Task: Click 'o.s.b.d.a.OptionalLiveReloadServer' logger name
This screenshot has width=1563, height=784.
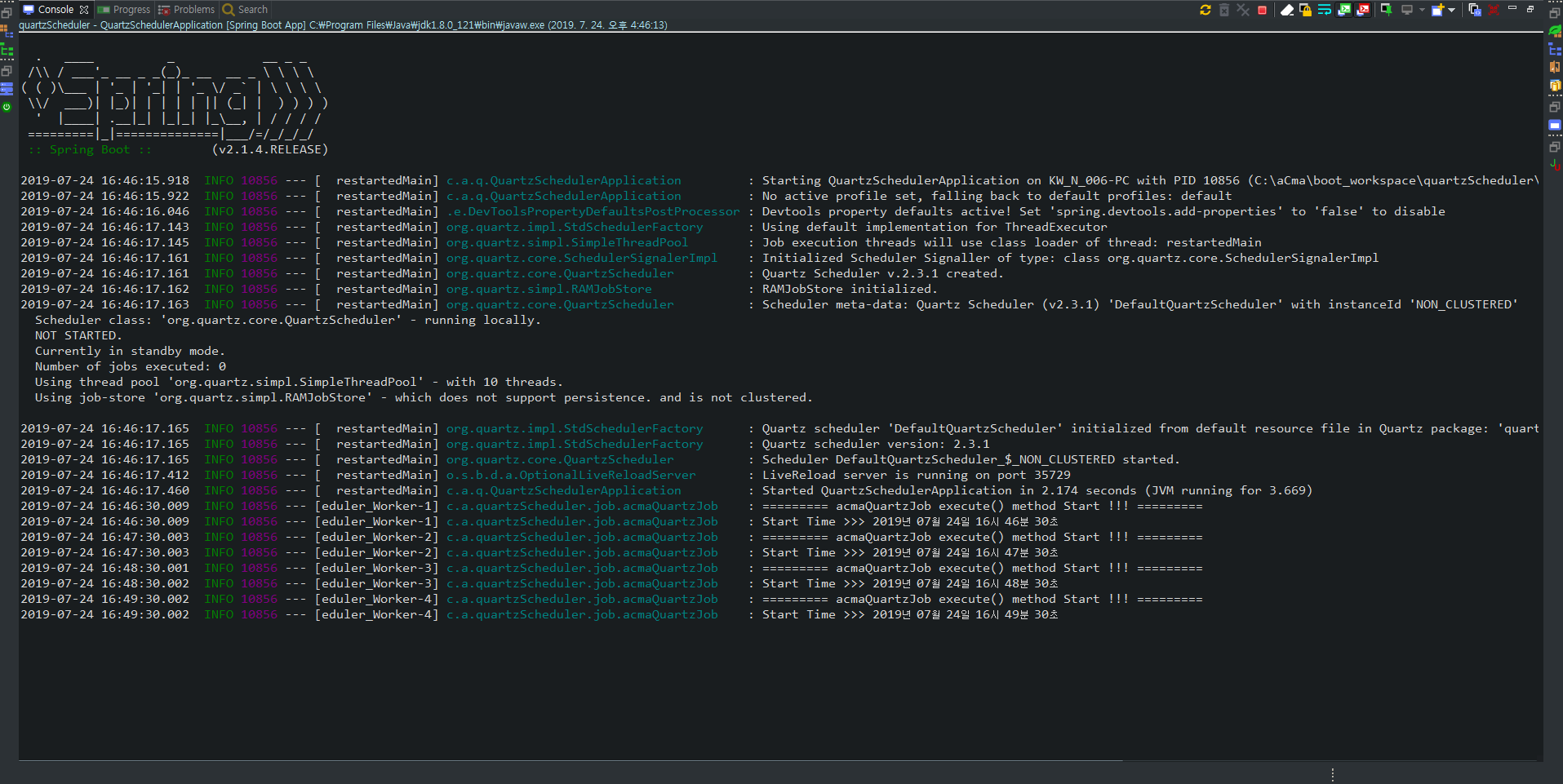Action: 571,475
